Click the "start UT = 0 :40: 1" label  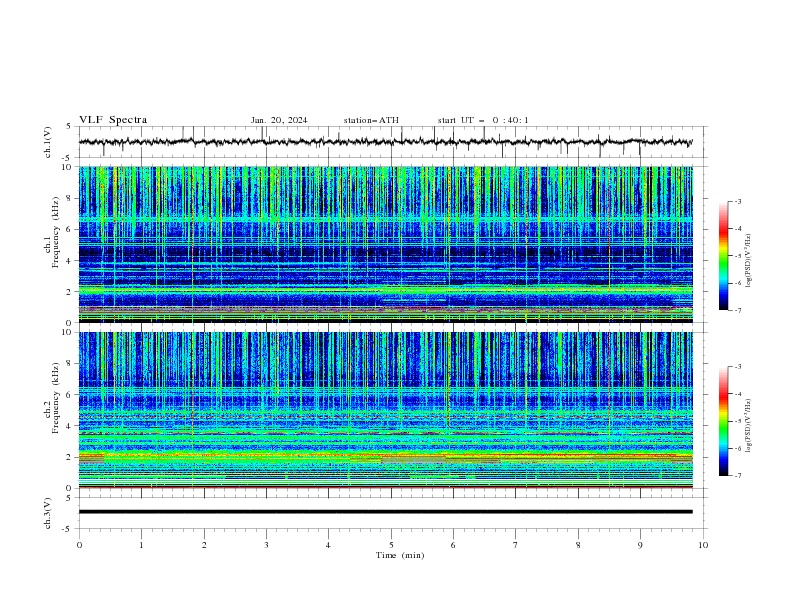click(483, 120)
